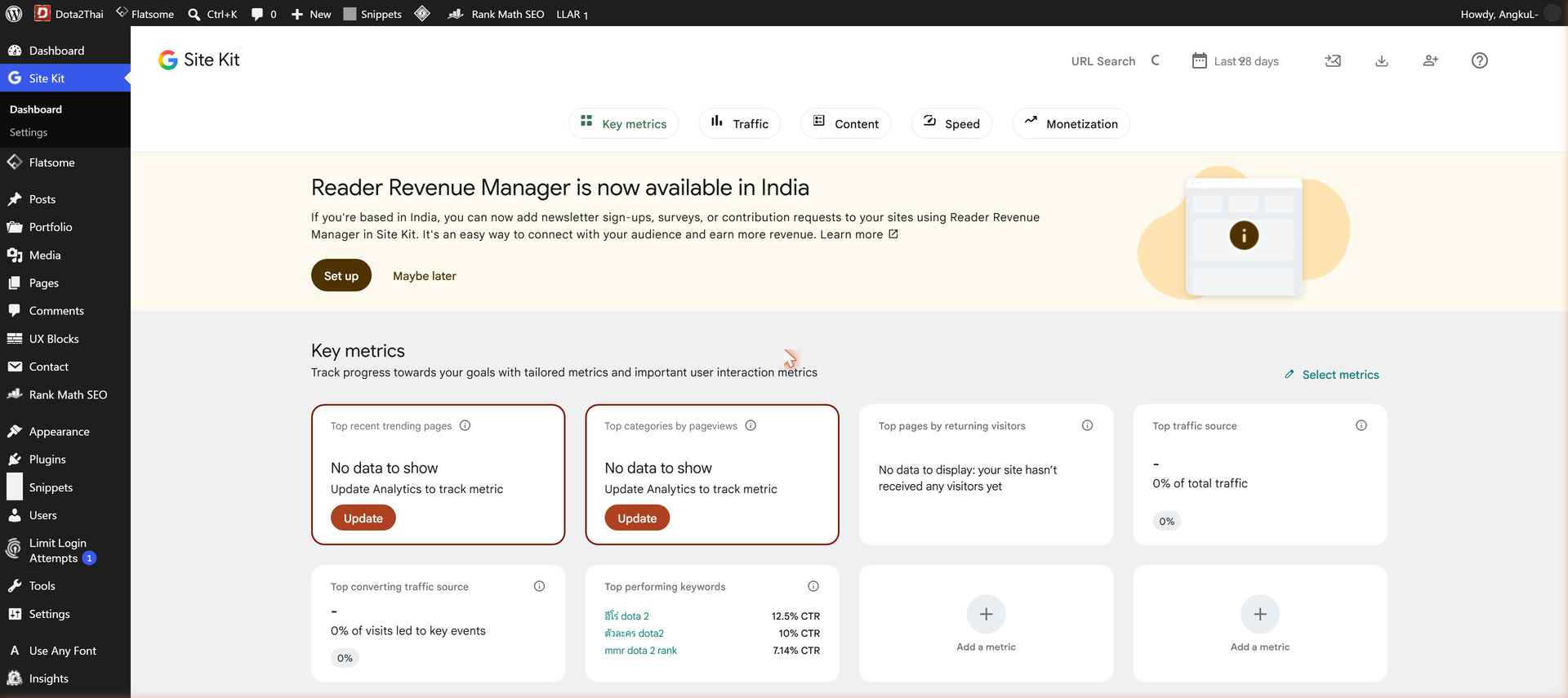Switch to Content tab

845,123
